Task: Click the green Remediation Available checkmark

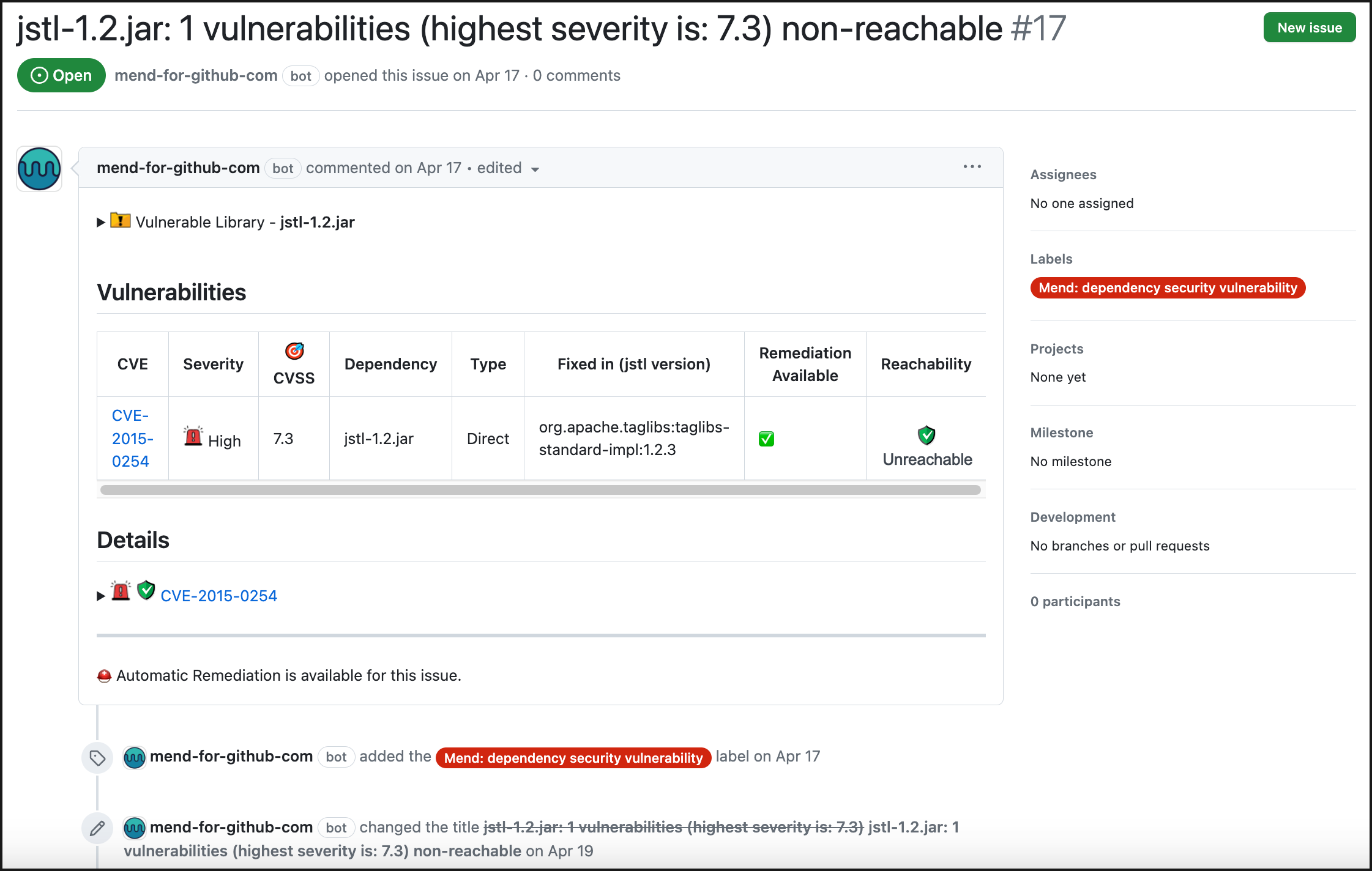Action: pos(766,439)
